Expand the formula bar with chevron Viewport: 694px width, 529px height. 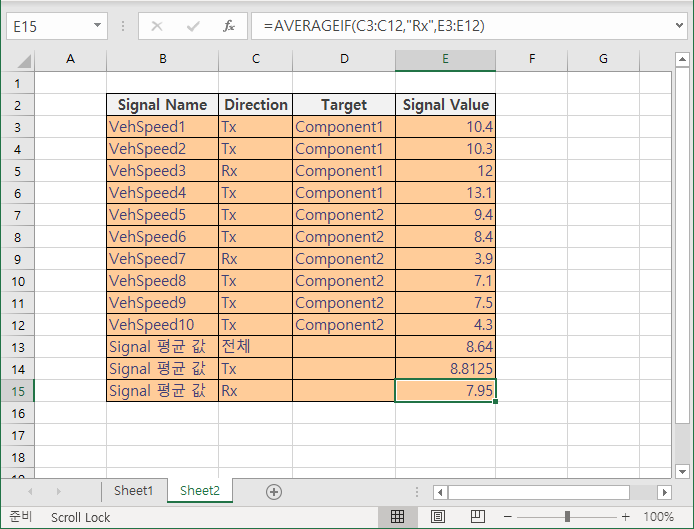coord(679,25)
